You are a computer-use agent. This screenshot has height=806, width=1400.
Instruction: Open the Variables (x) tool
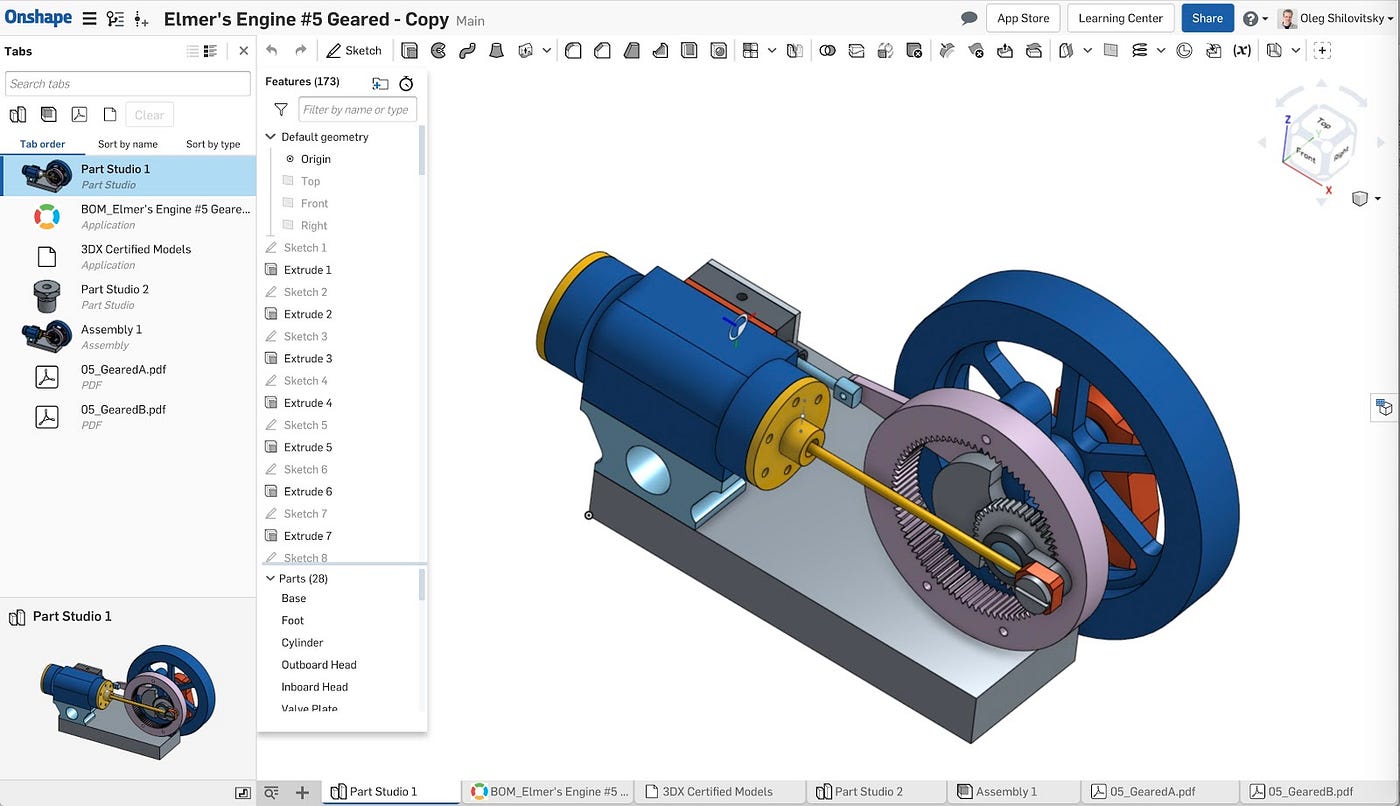(1241, 50)
